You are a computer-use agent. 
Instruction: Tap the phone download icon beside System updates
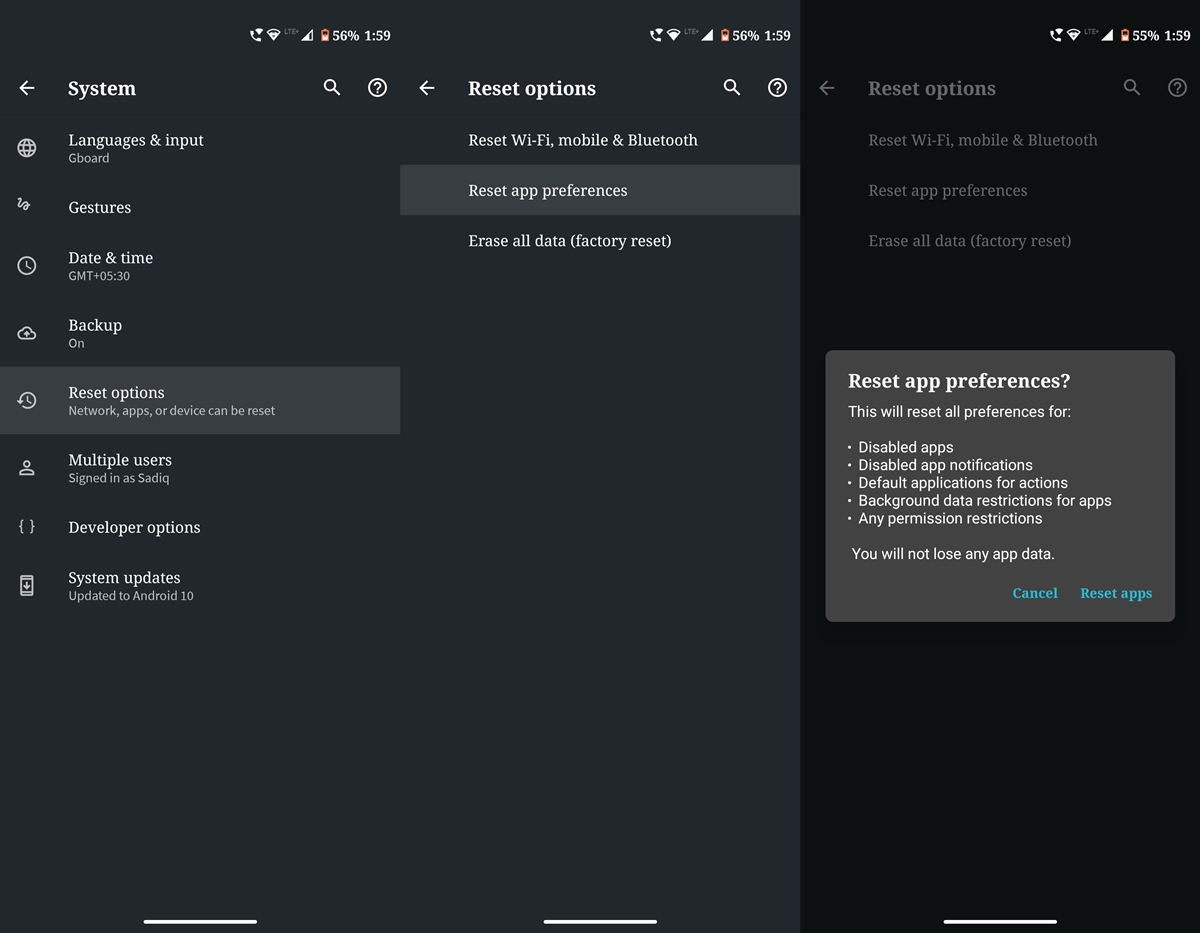tap(27, 586)
